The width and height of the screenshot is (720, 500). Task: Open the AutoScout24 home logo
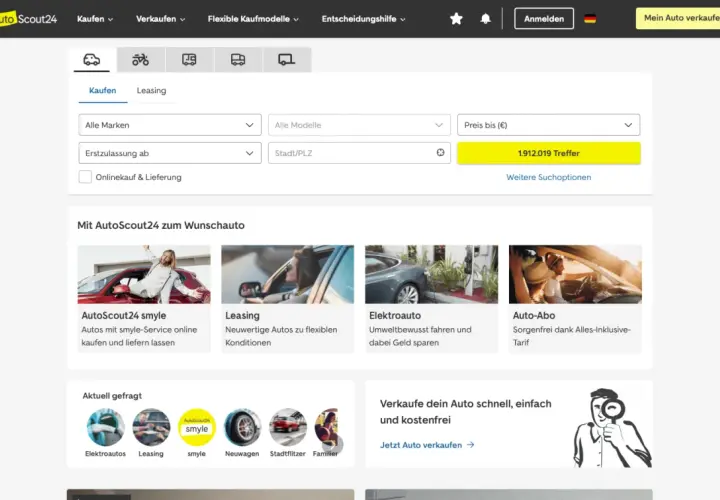click(28, 19)
